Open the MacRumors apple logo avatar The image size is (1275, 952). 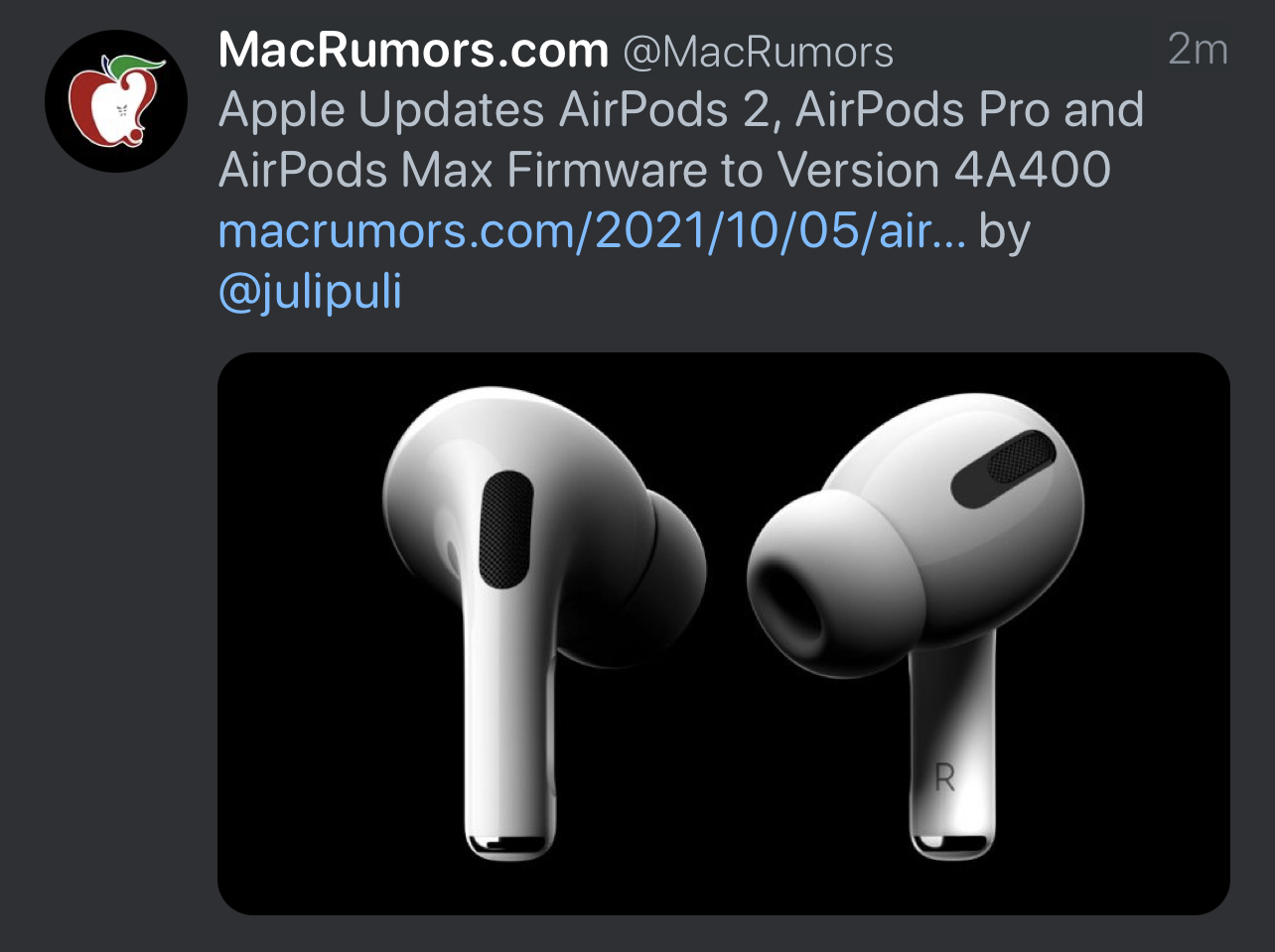point(116,101)
